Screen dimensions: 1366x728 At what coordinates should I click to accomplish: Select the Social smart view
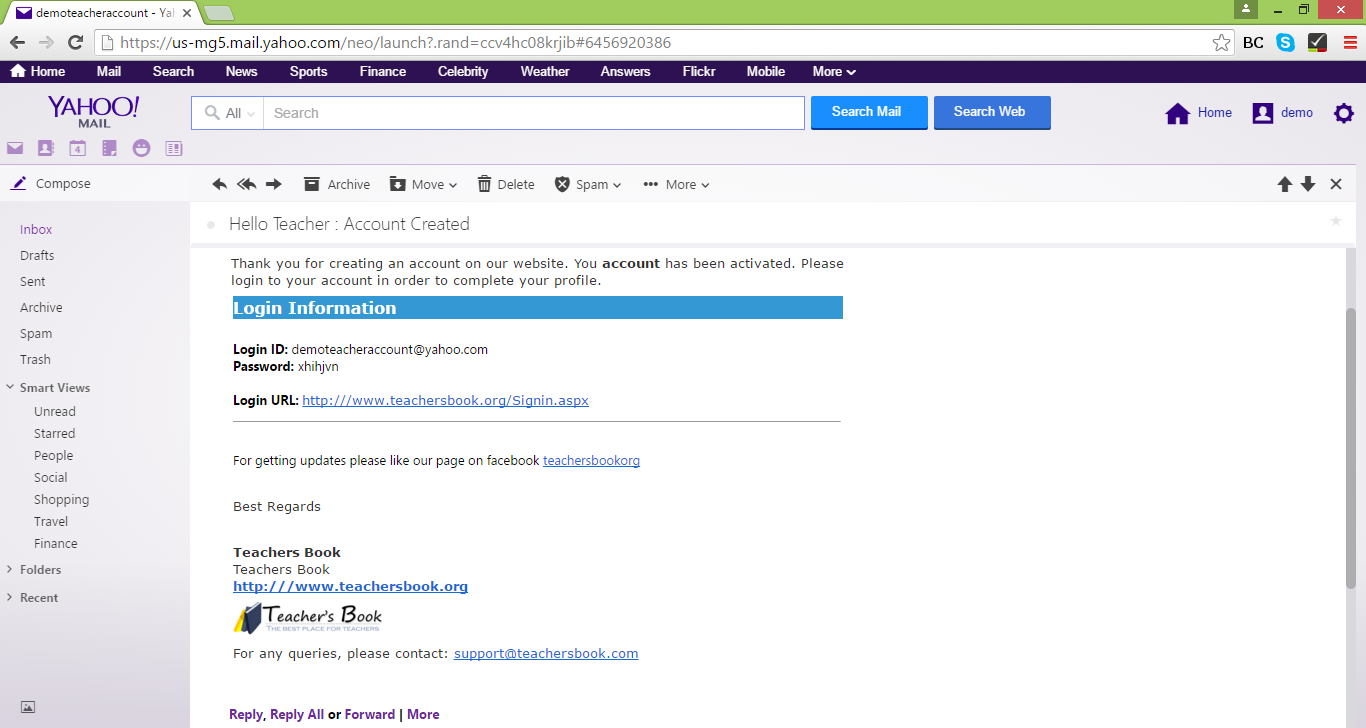pyautogui.click(x=51, y=477)
